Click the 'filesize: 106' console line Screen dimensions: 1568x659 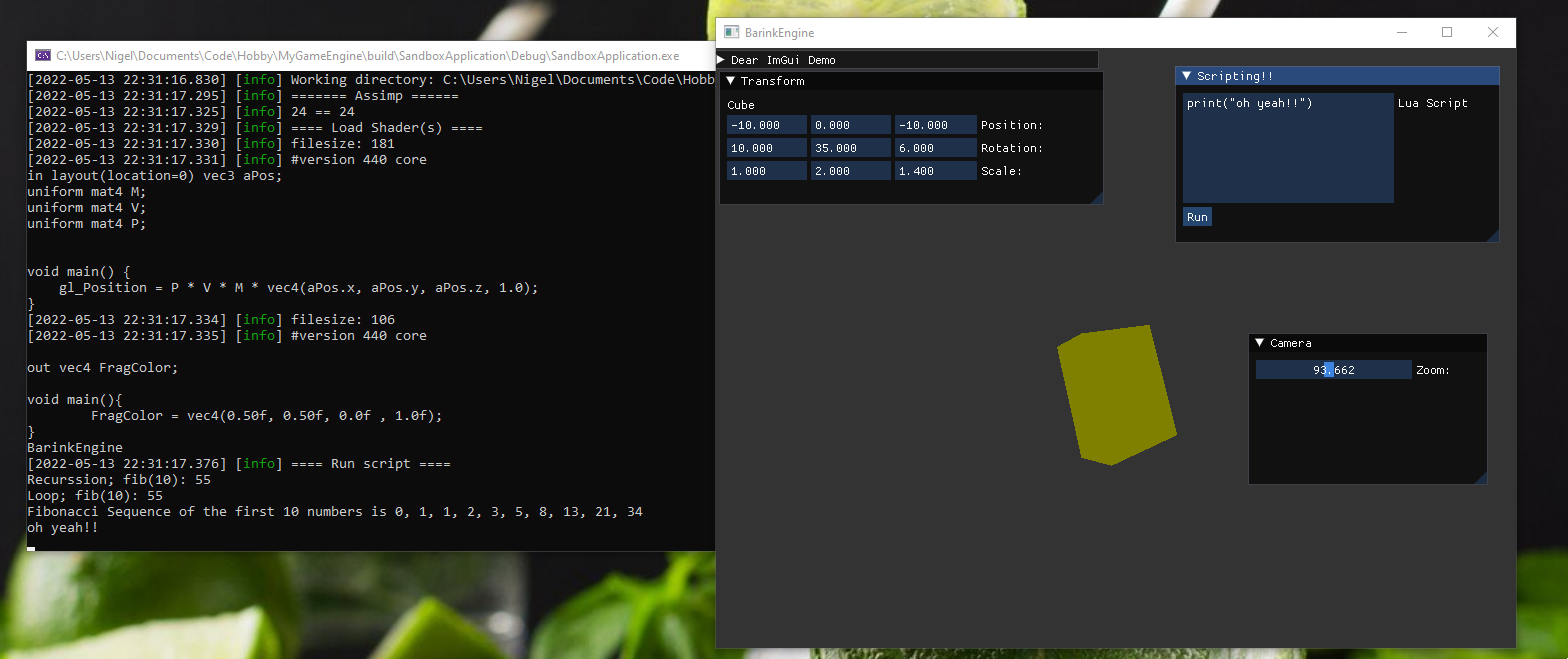coord(211,320)
